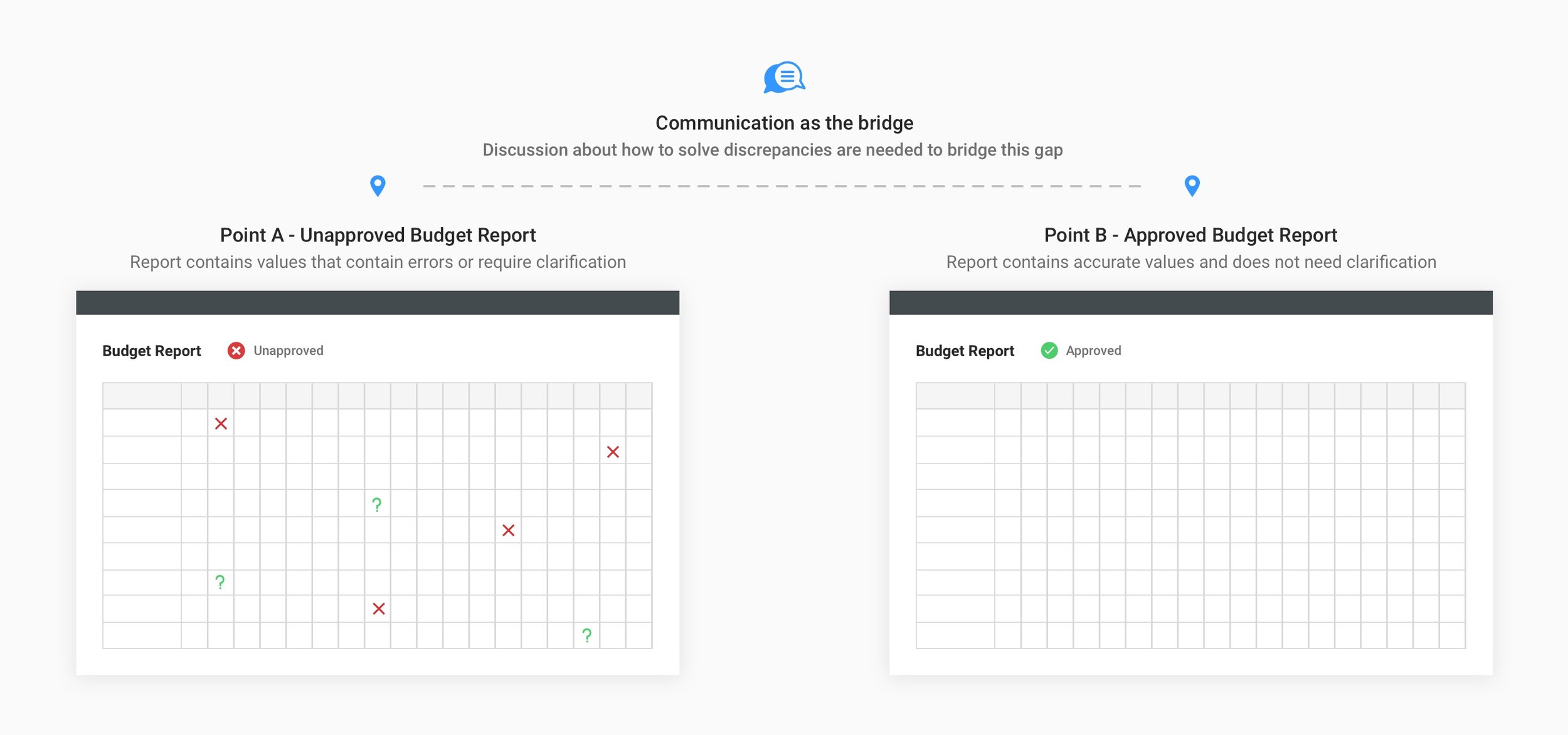
Task: Click the right Budget Report heading
Action: [x=965, y=351]
